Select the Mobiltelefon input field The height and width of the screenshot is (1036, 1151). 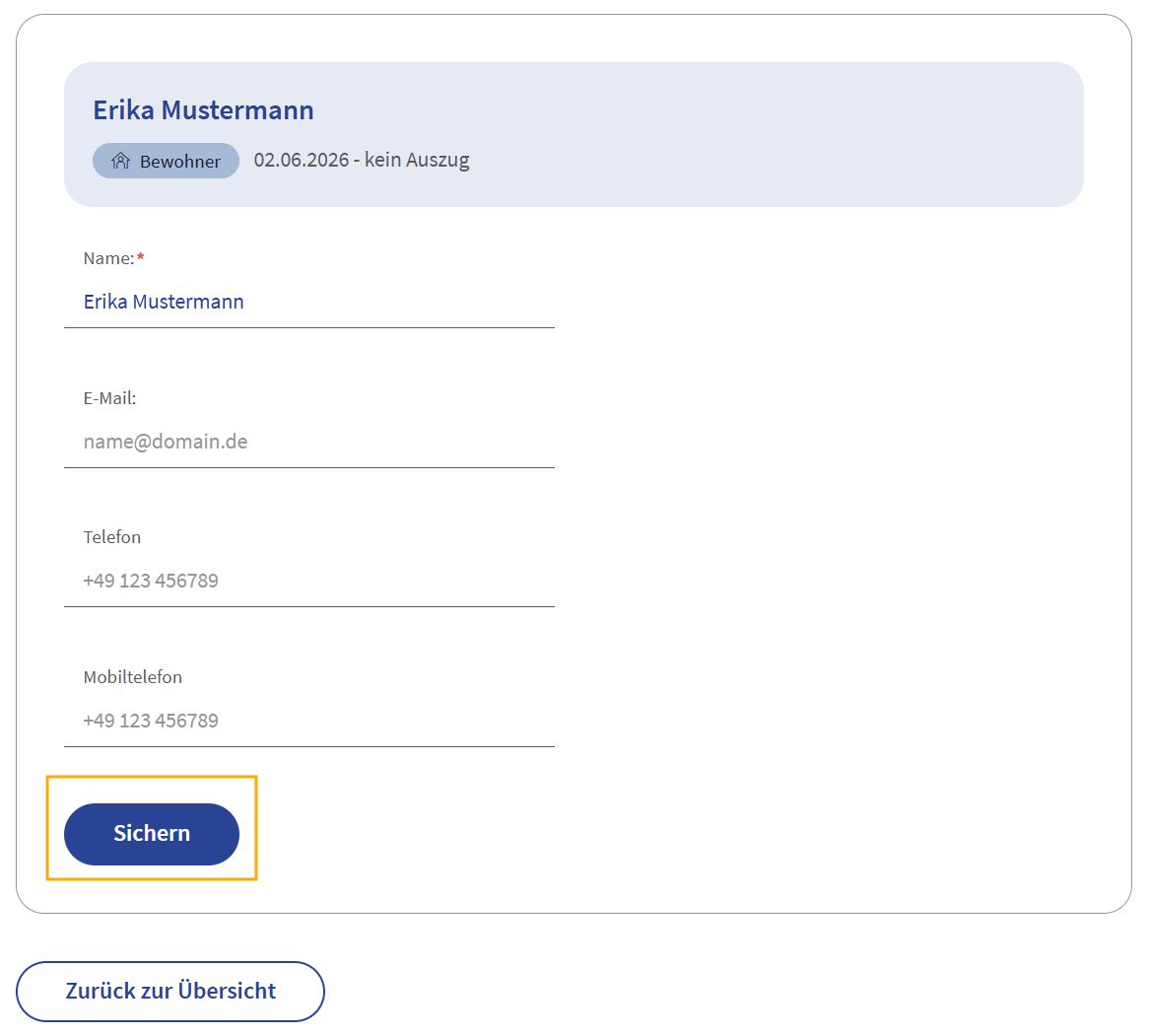coord(309,721)
